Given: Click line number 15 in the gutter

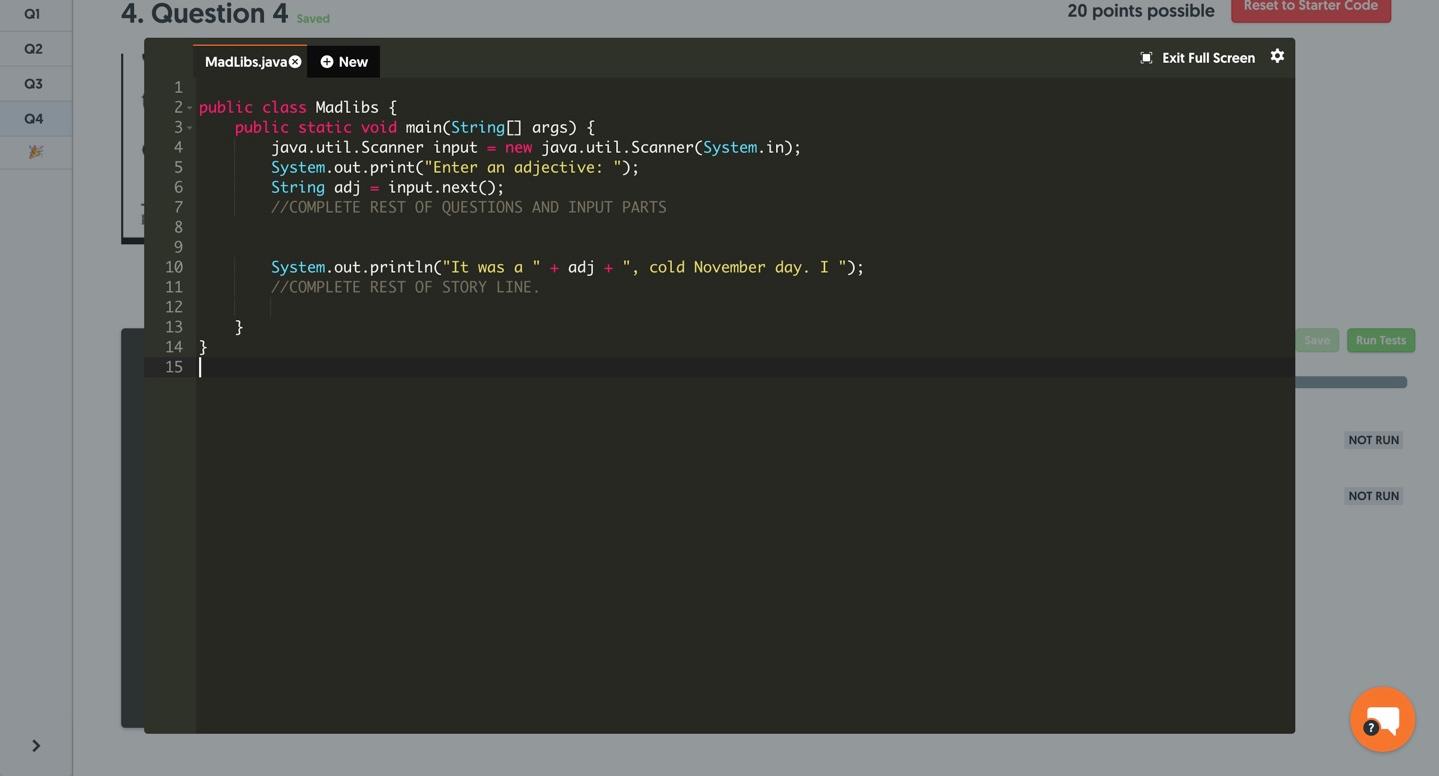Looking at the screenshot, I should [174, 367].
